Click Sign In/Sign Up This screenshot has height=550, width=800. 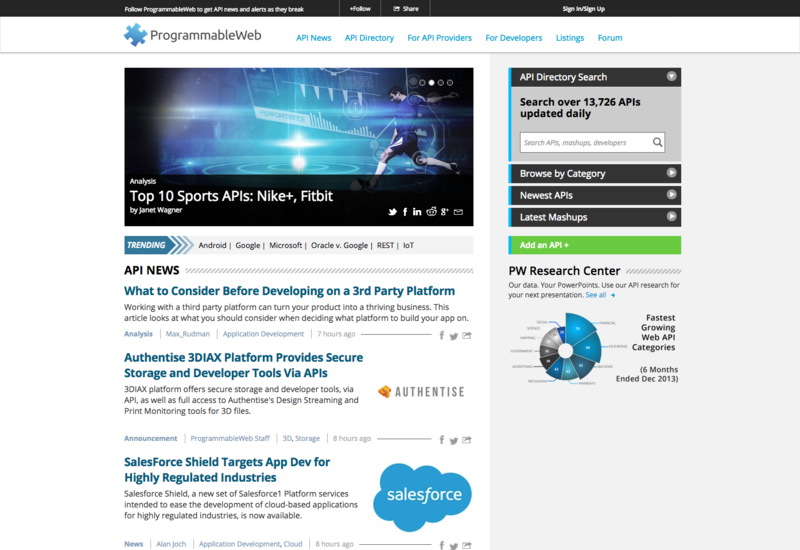(x=584, y=9)
